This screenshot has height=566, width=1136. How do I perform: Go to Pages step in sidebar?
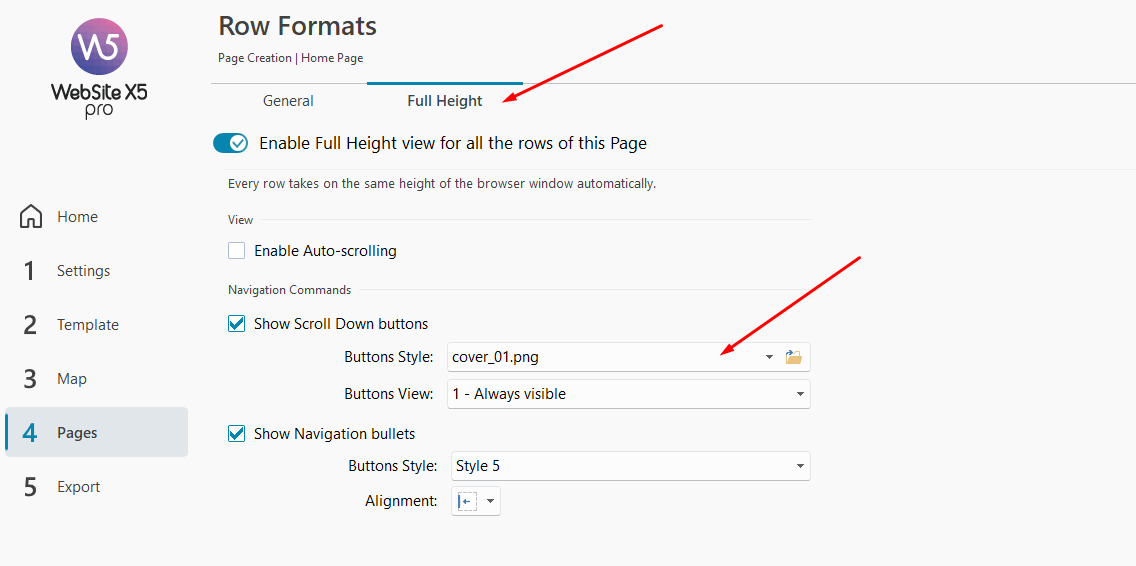pyautogui.click(x=97, y=432)
